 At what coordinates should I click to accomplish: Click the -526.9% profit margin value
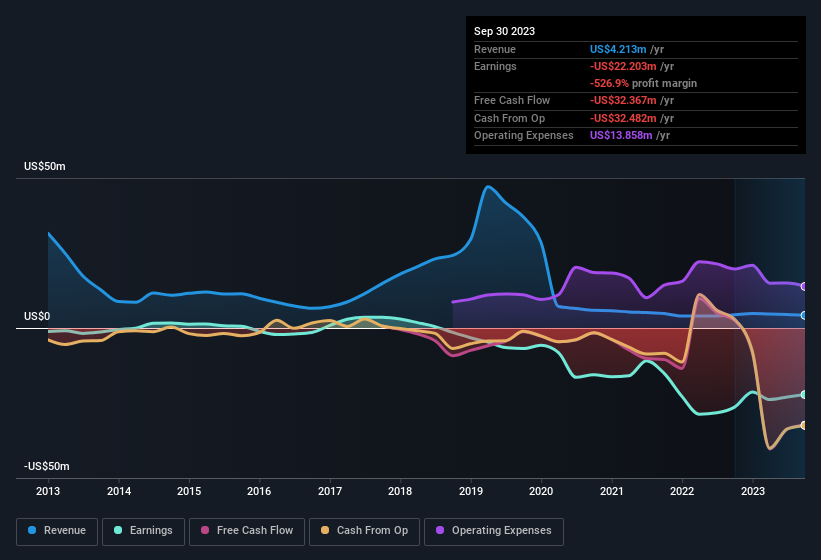[609, 84]
